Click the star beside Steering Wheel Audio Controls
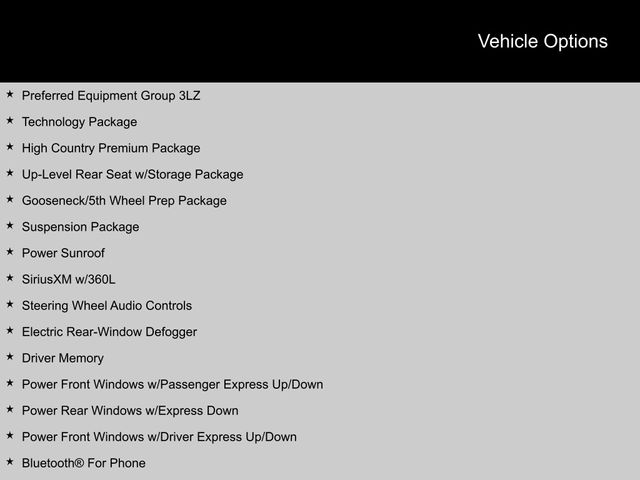640x480 pixels. (9, 305)
